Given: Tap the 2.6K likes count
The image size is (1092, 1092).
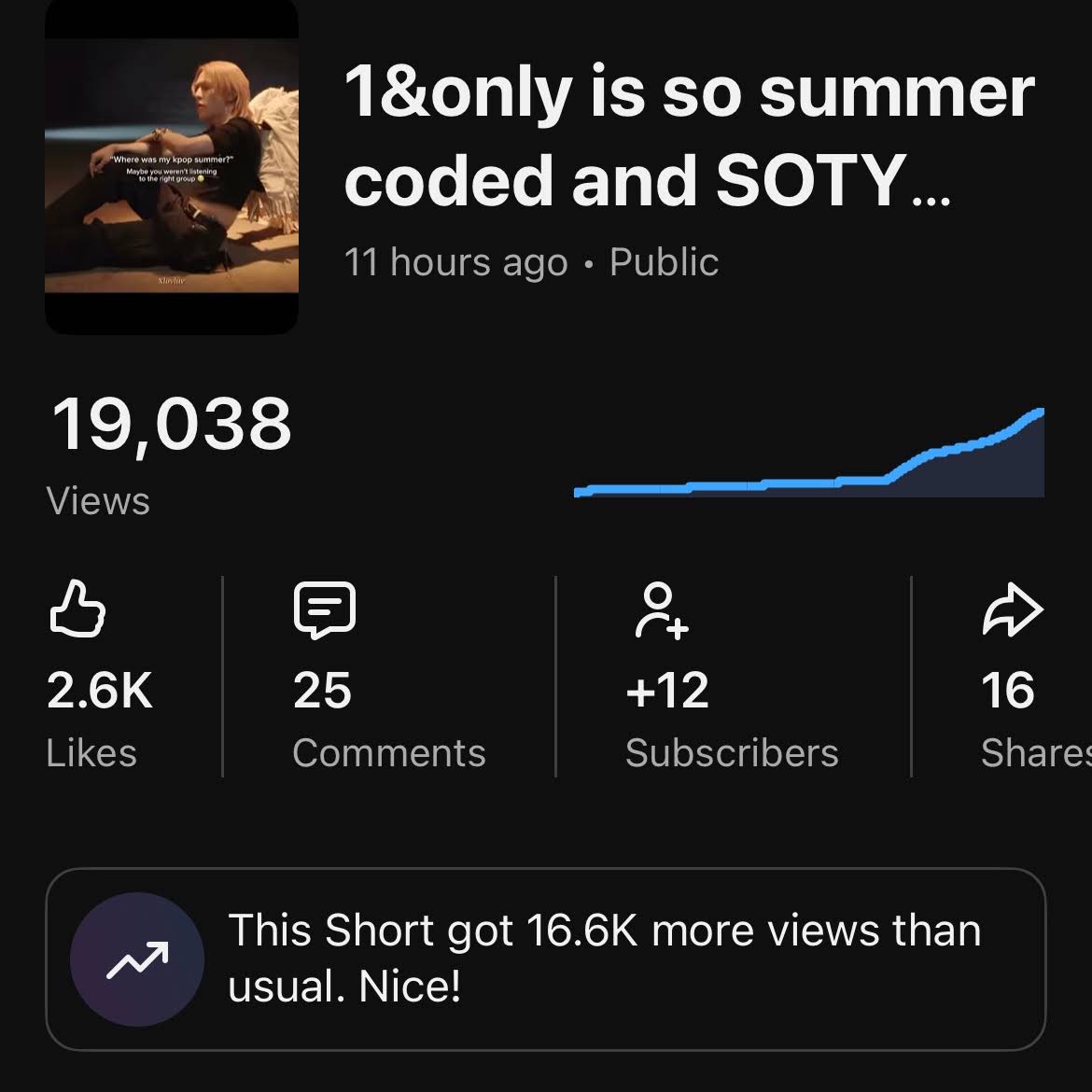Looking at the screenshot, I should (100, 690).
